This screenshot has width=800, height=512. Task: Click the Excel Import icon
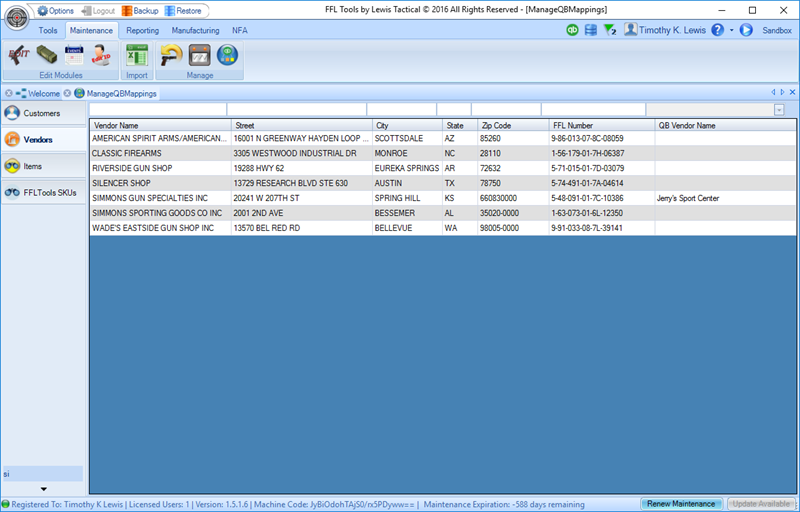[137, 55]
